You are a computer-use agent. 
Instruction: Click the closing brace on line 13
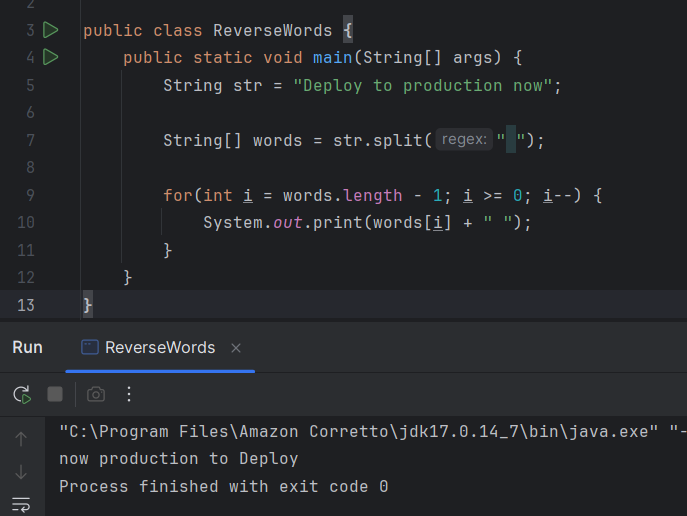coord(88,304)
